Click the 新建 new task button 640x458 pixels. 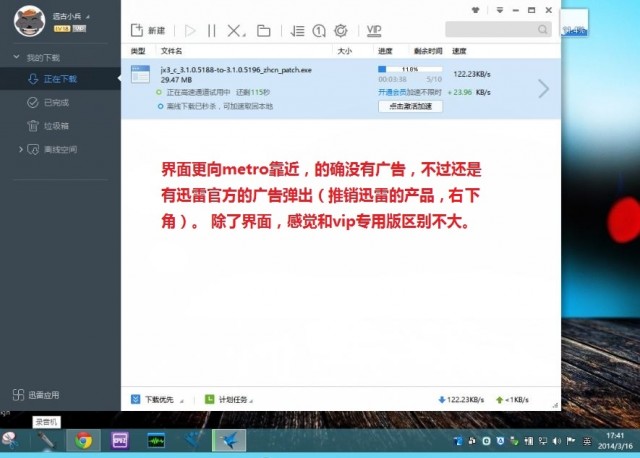[148, 31]
